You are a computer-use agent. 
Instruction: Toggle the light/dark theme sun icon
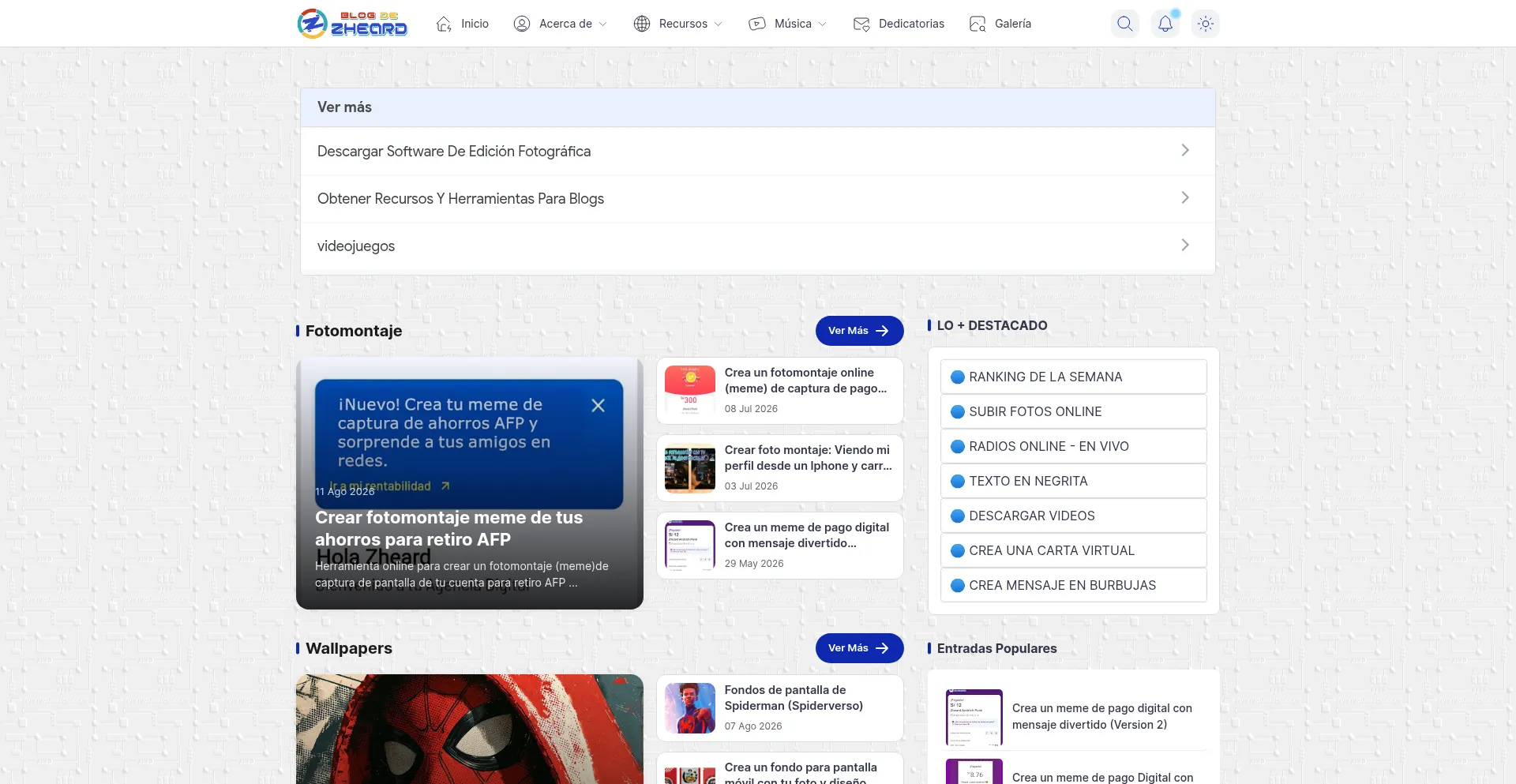1206,24
